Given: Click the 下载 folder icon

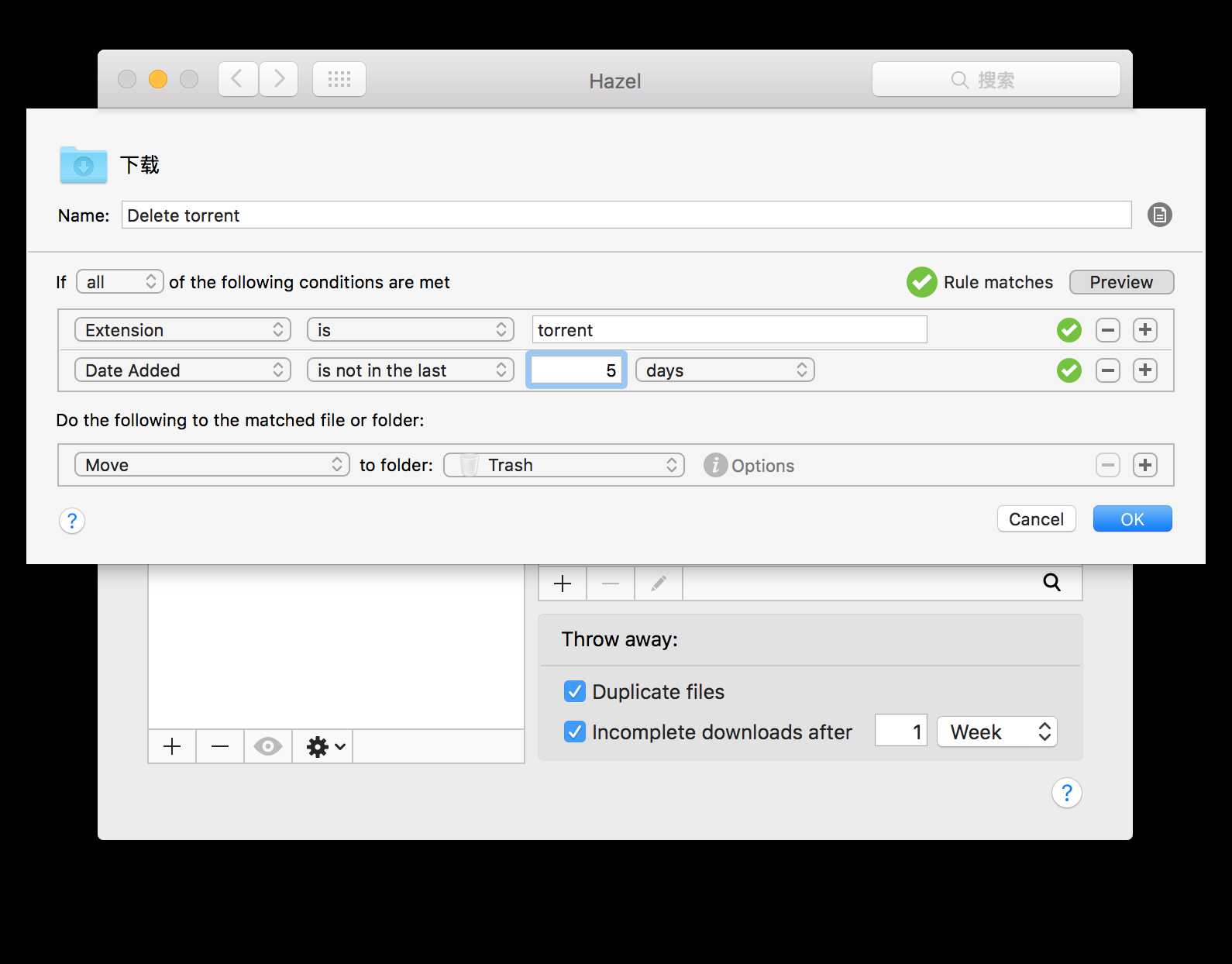Looking at the screenshot, I should point(84,164).
